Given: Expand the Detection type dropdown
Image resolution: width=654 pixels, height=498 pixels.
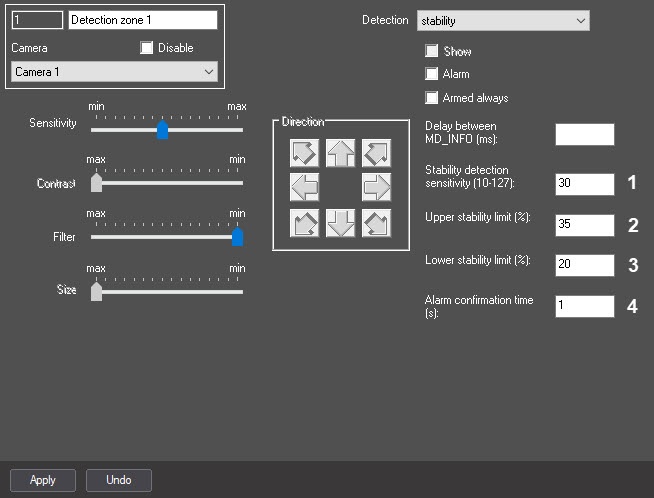Looking at the screenshot, I should [x=503, y=20].
